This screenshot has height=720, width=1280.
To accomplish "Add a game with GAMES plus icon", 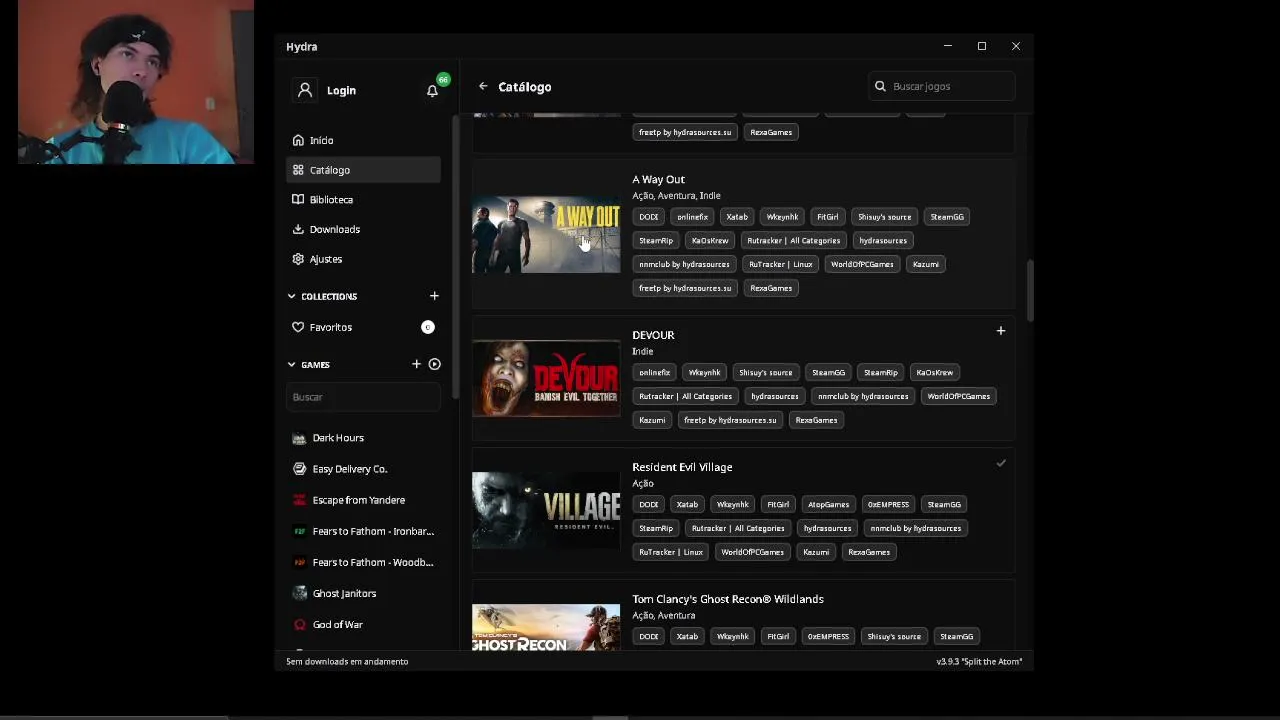I will coord(416,364).
